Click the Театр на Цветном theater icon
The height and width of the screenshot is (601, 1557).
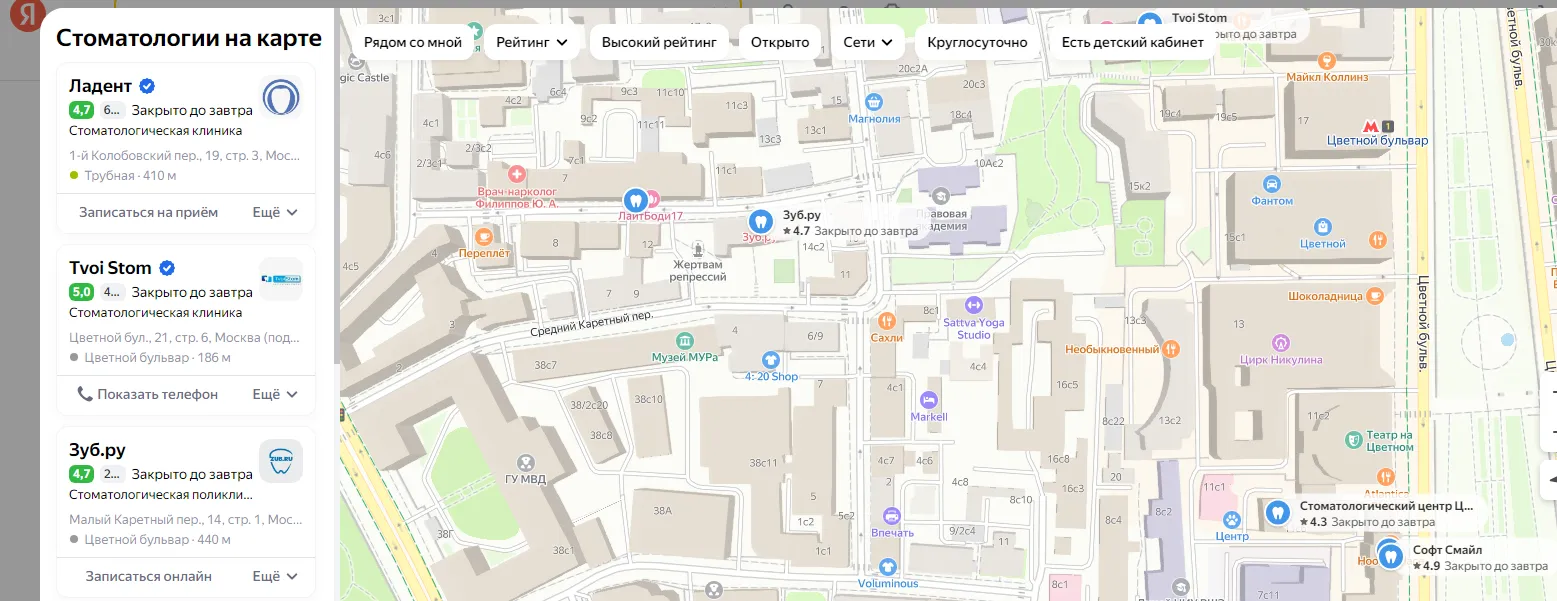point(1353,438)
